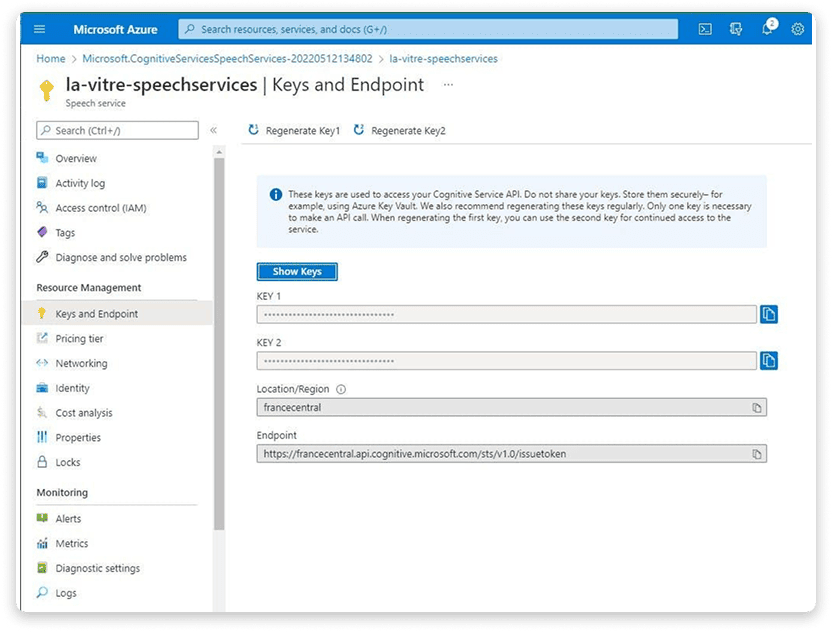Collapse the left sidebar with the chevrons
The height and width of the screenshot is (632, 832).
coord(213,130)
